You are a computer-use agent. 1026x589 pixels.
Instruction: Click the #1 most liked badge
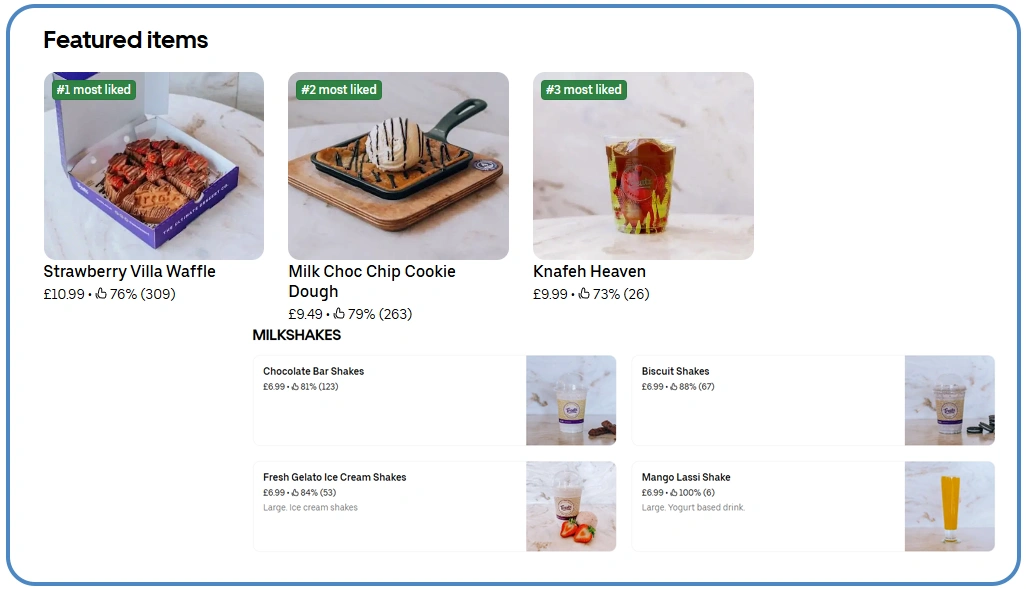[94, 90]
